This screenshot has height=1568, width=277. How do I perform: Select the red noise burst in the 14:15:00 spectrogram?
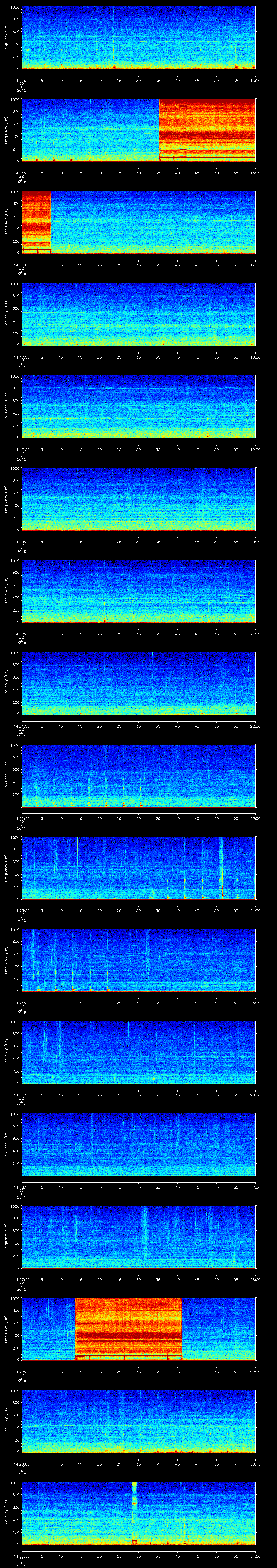coord(207,130)
